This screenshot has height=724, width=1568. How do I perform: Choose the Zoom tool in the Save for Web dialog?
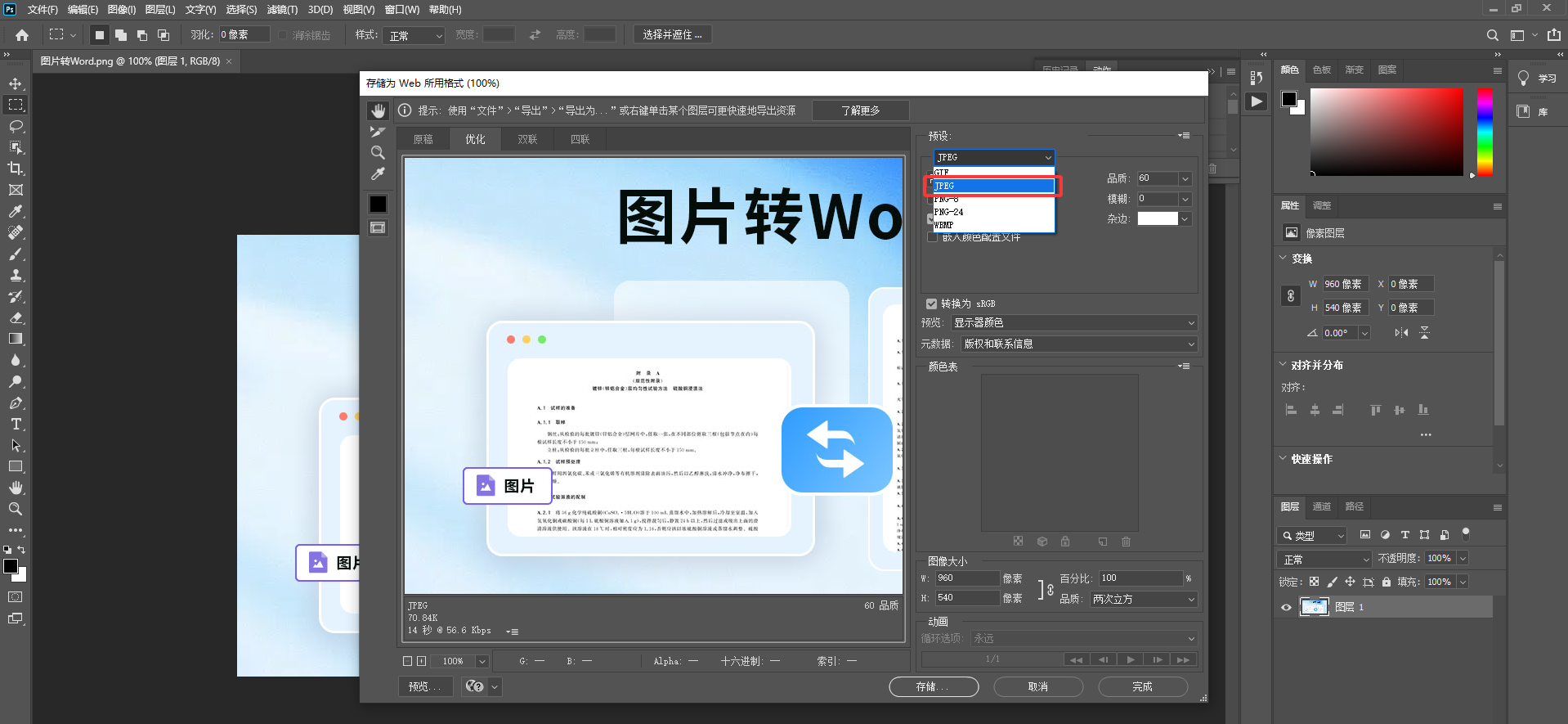coord(378,152)
